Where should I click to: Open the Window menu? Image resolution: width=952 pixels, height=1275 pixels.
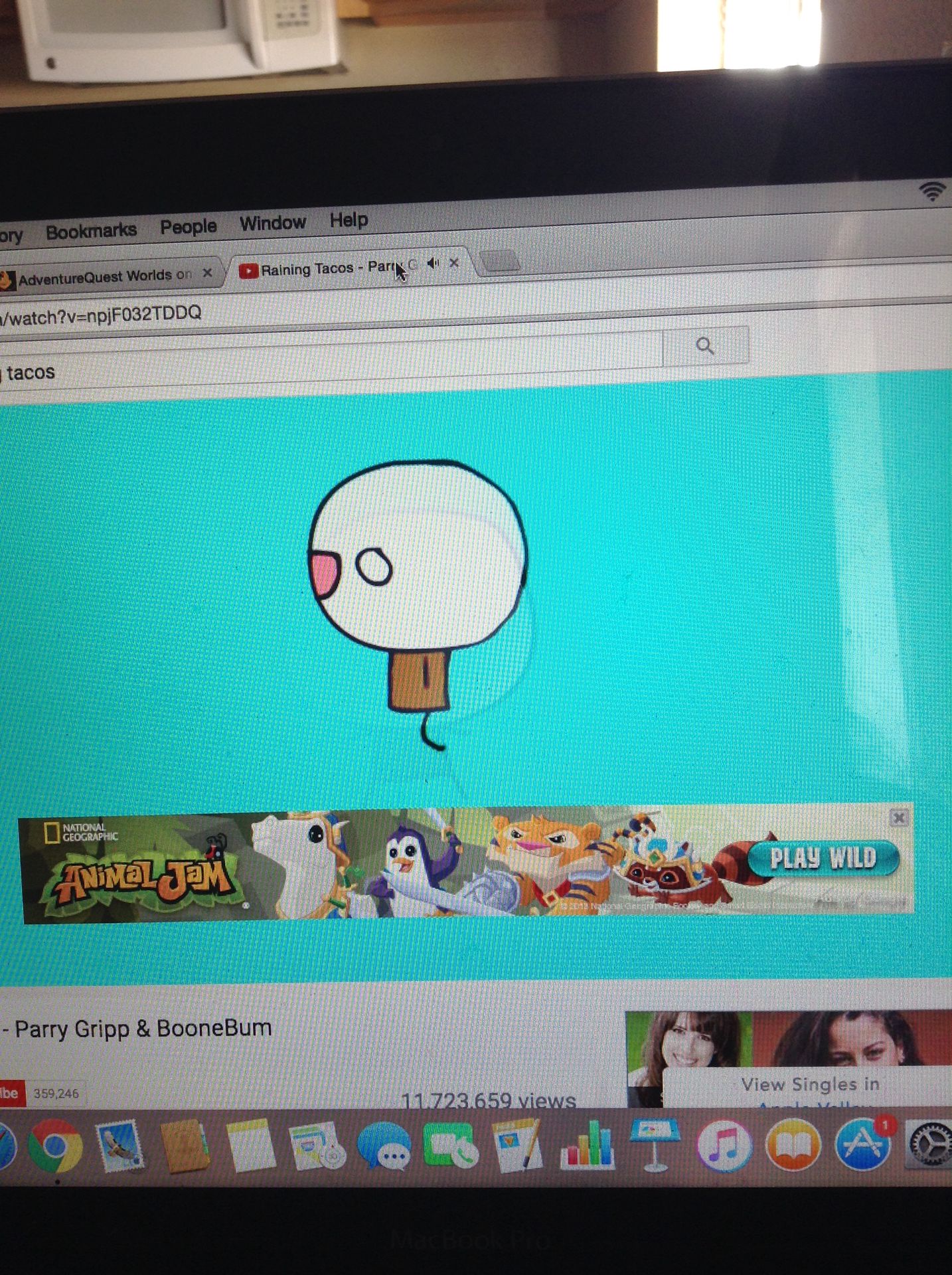click(x=273, y=222)
